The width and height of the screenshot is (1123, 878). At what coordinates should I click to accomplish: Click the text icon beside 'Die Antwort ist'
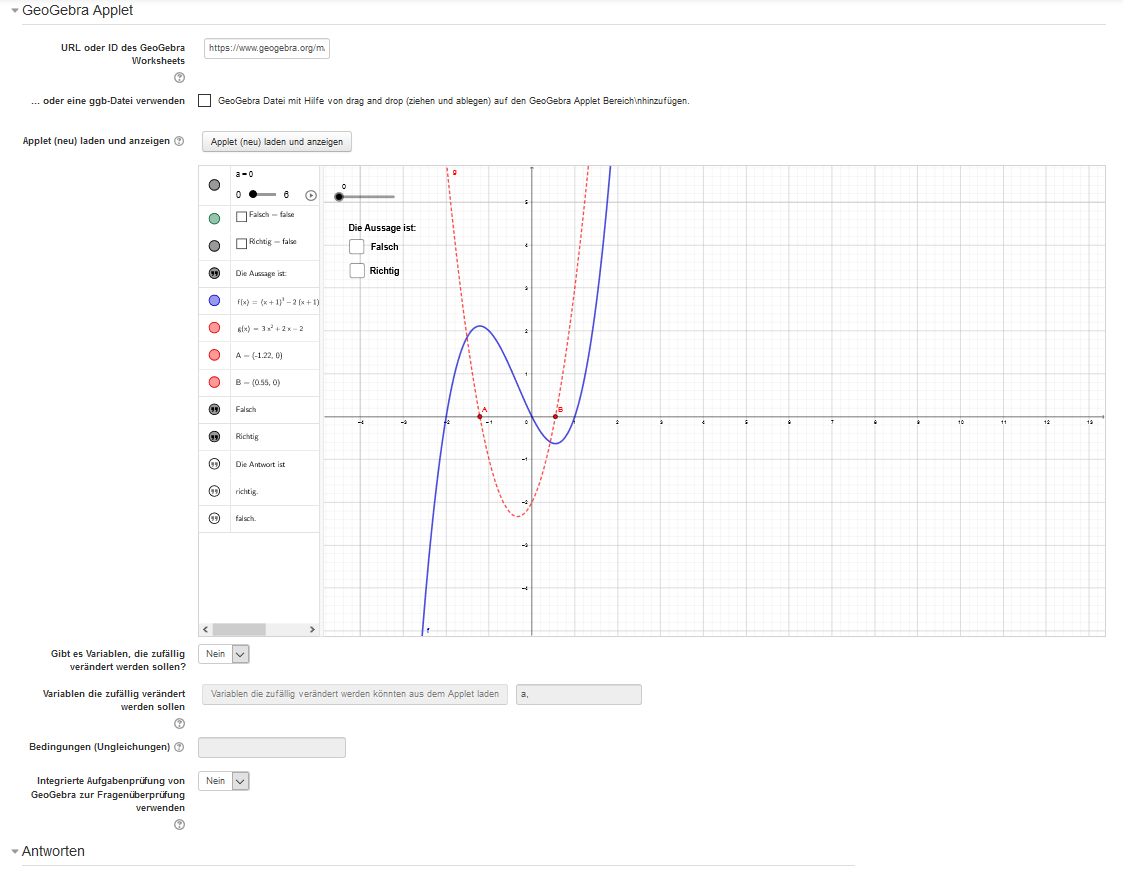pyautogui.click(x=214, y=464)
